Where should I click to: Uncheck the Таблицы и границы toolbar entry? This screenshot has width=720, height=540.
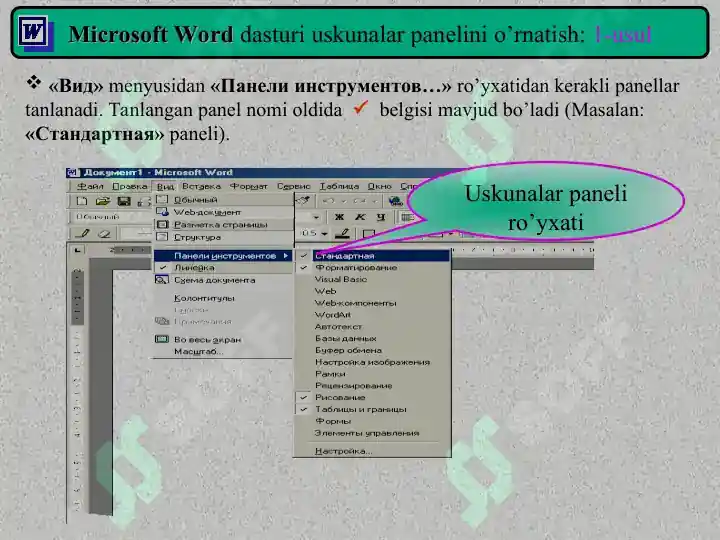pyautogui.click(x=372, y=409)
